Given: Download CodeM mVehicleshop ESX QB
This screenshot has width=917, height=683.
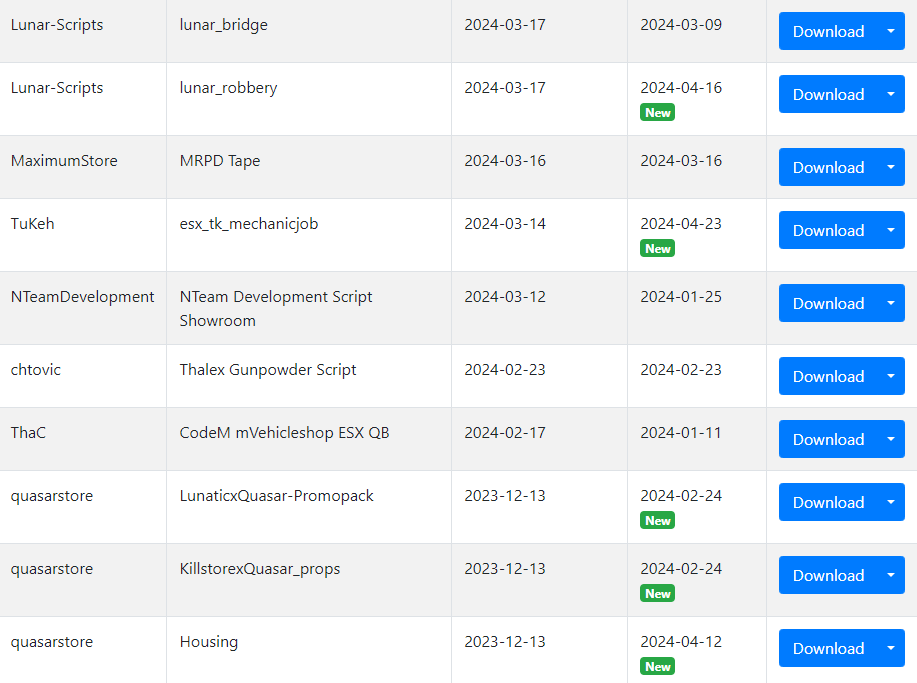Looking at the screenshot, I should tap(828, 439).
